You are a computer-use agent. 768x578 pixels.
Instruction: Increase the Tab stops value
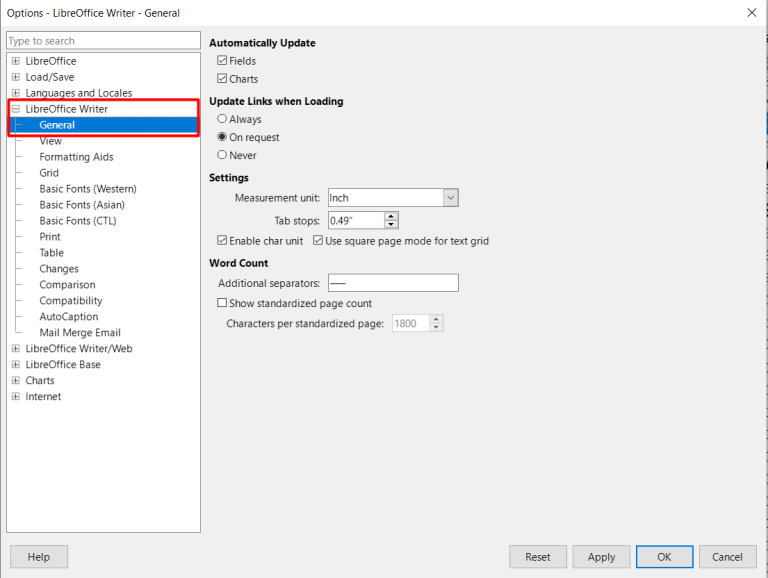pyautogui.click(x=391, y=216)
